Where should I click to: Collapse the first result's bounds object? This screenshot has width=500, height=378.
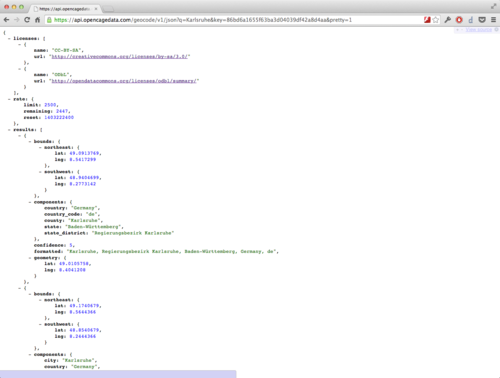(x=30, y=141)
